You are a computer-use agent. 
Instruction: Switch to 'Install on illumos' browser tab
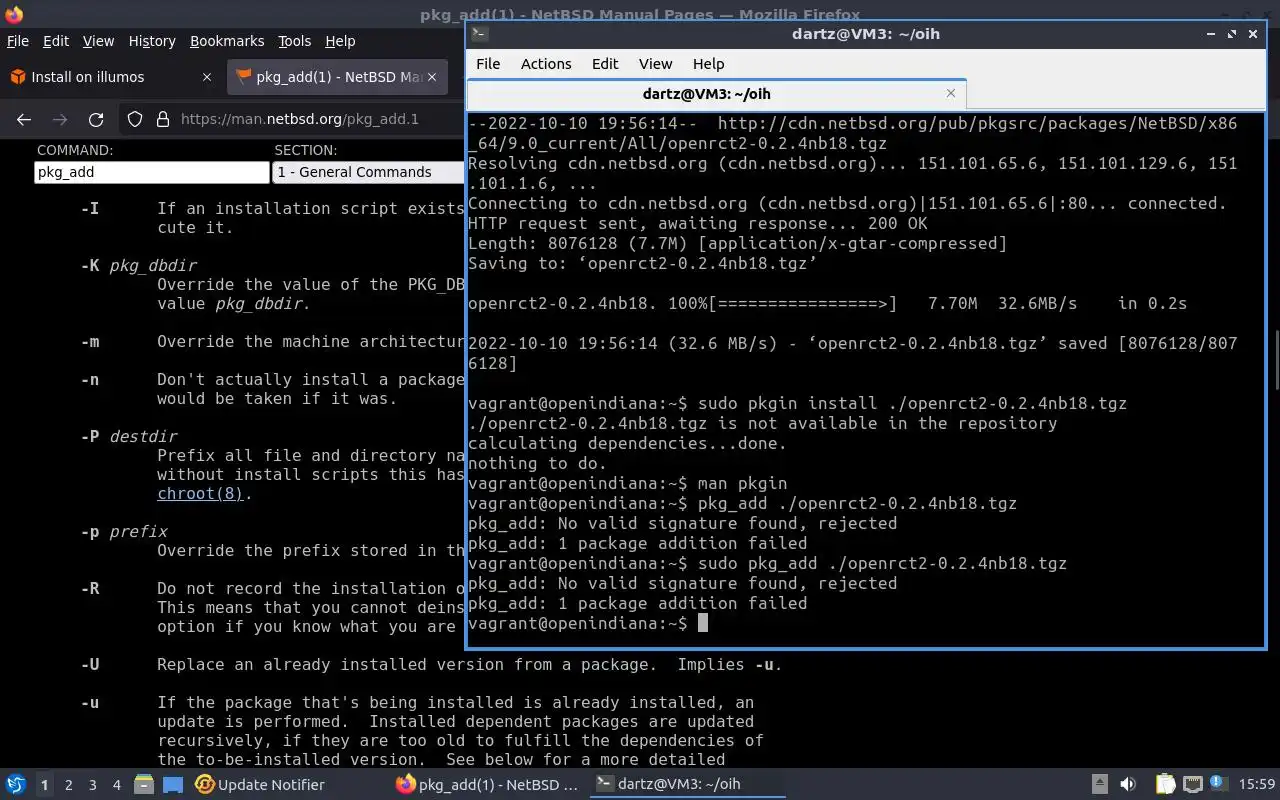coord(112,77)
